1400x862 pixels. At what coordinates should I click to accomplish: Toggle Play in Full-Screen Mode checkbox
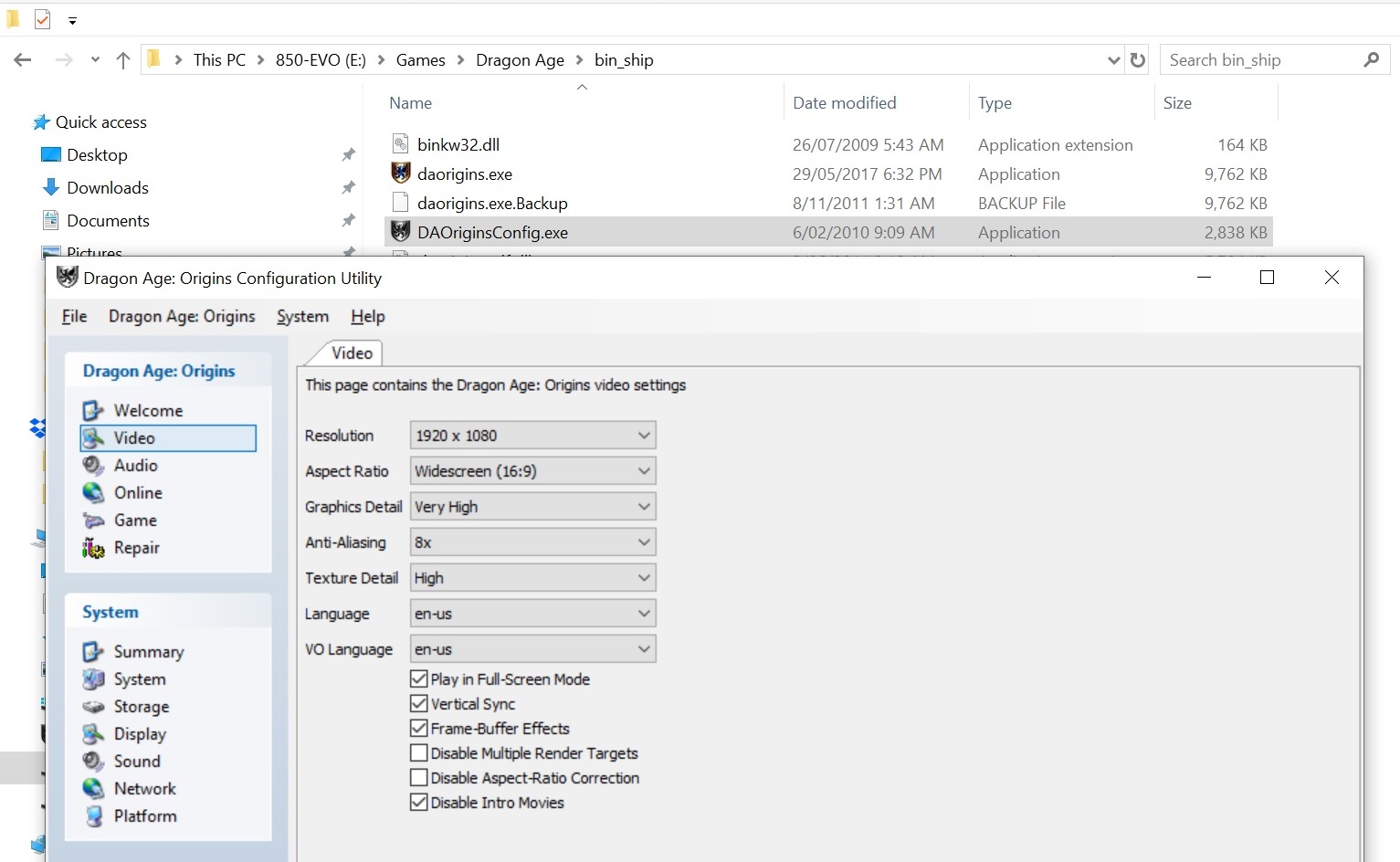pos(419,678)
